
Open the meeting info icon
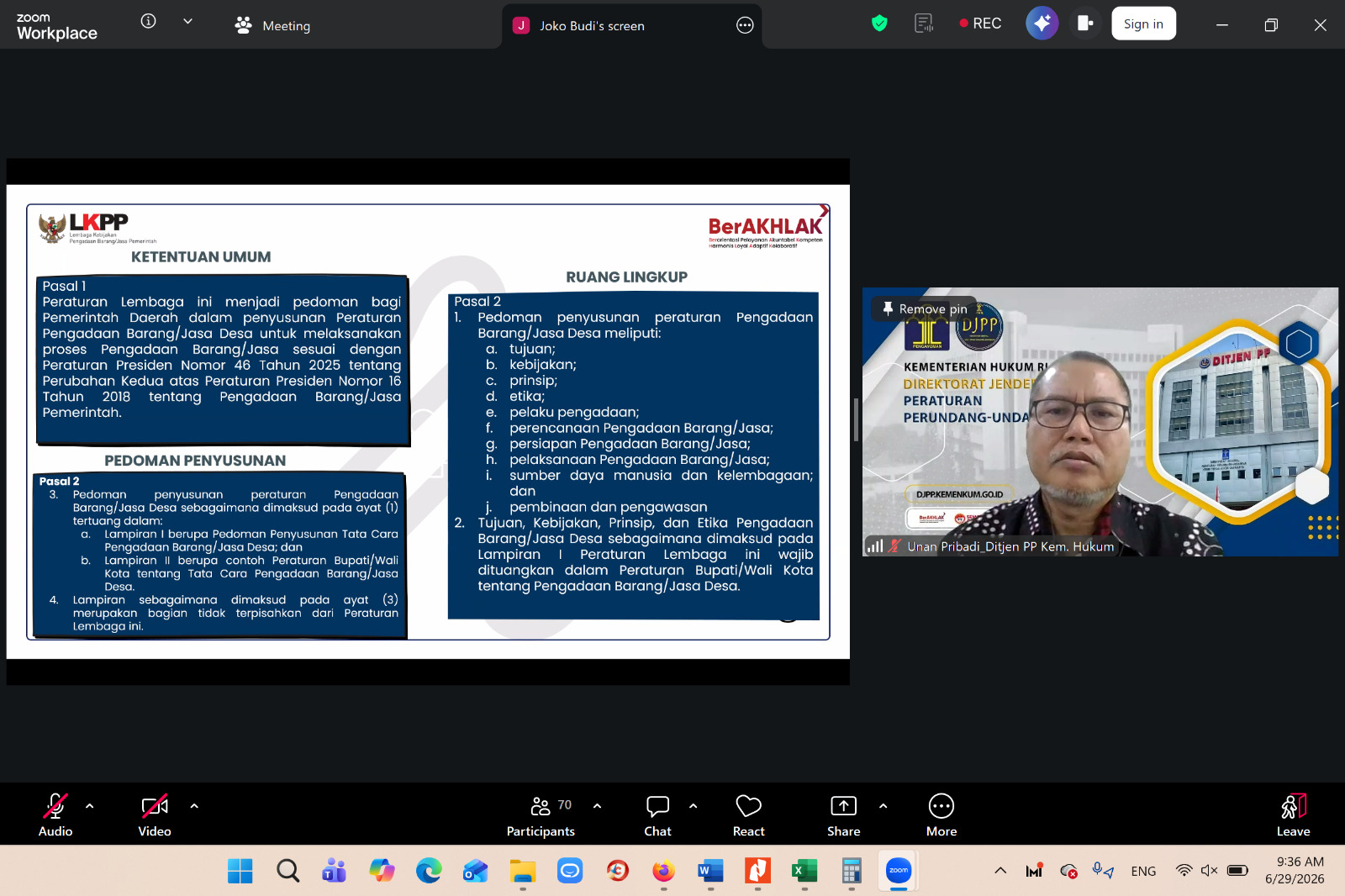[148, 22]
